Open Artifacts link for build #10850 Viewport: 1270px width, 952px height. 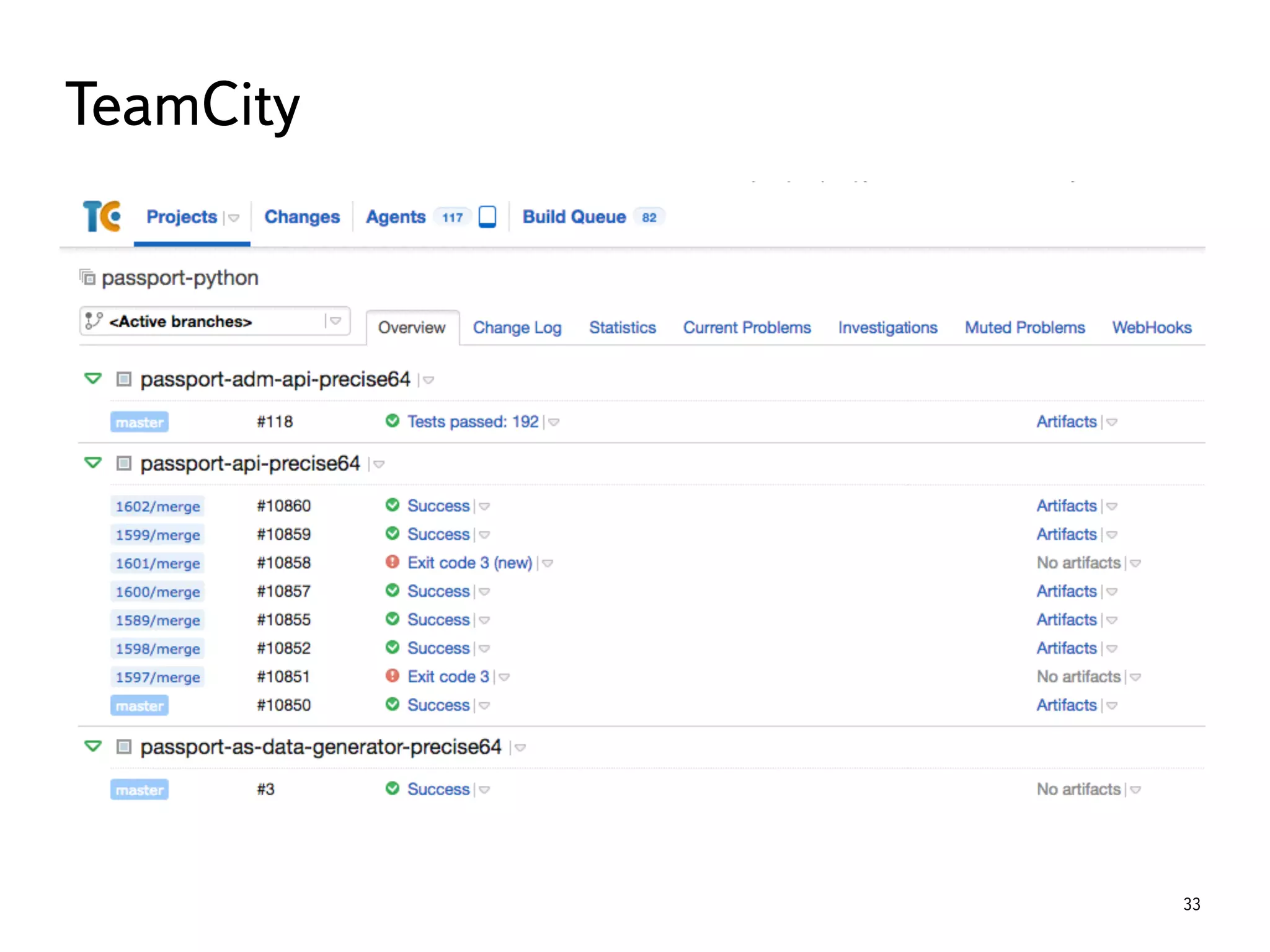pos(1067,705)
